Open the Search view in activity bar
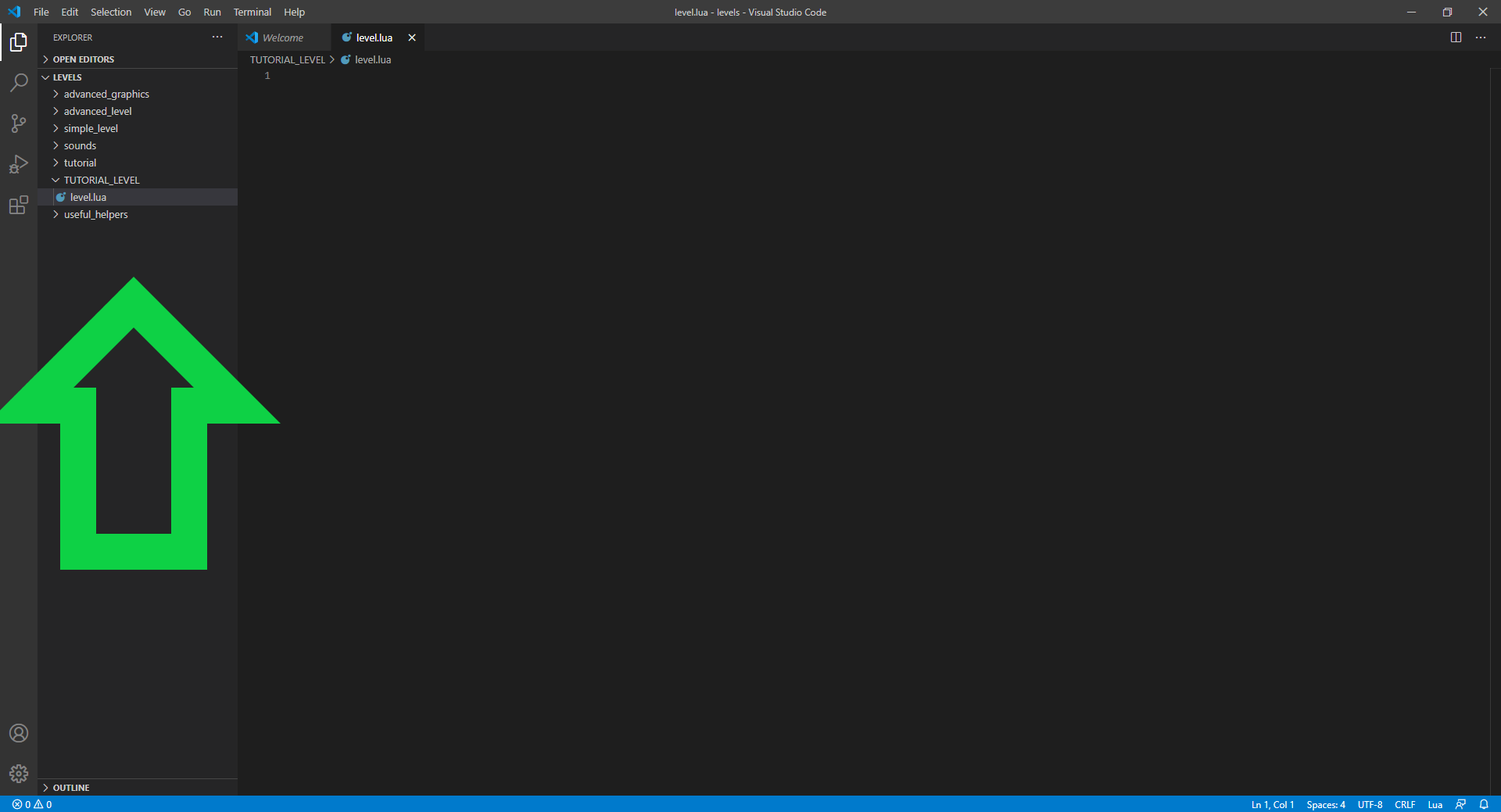This screenshot has width=1501, height=812. click(19, 83)
